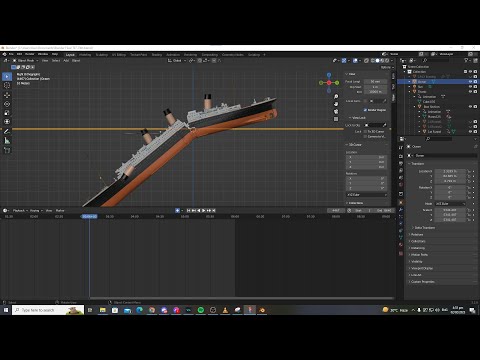Choose the Rotate tool
The image size is (480, 360).
(7, 104)
